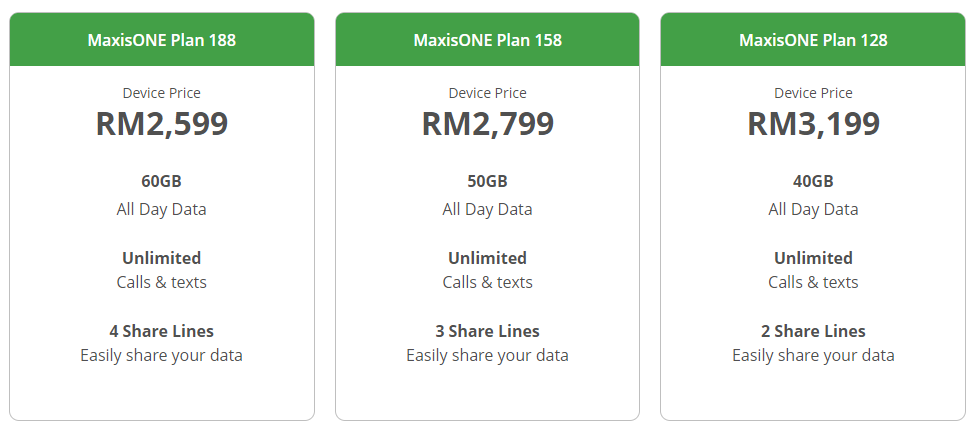This screenshot has width=974, height=432.
Task: Click Device Price label in Plan 188 card
Action: (162, 93)
